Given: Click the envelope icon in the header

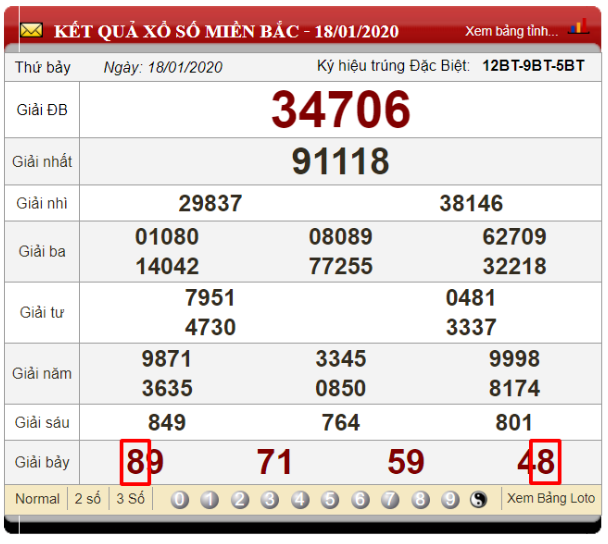Looking at the screenshot, I should 31,31.
